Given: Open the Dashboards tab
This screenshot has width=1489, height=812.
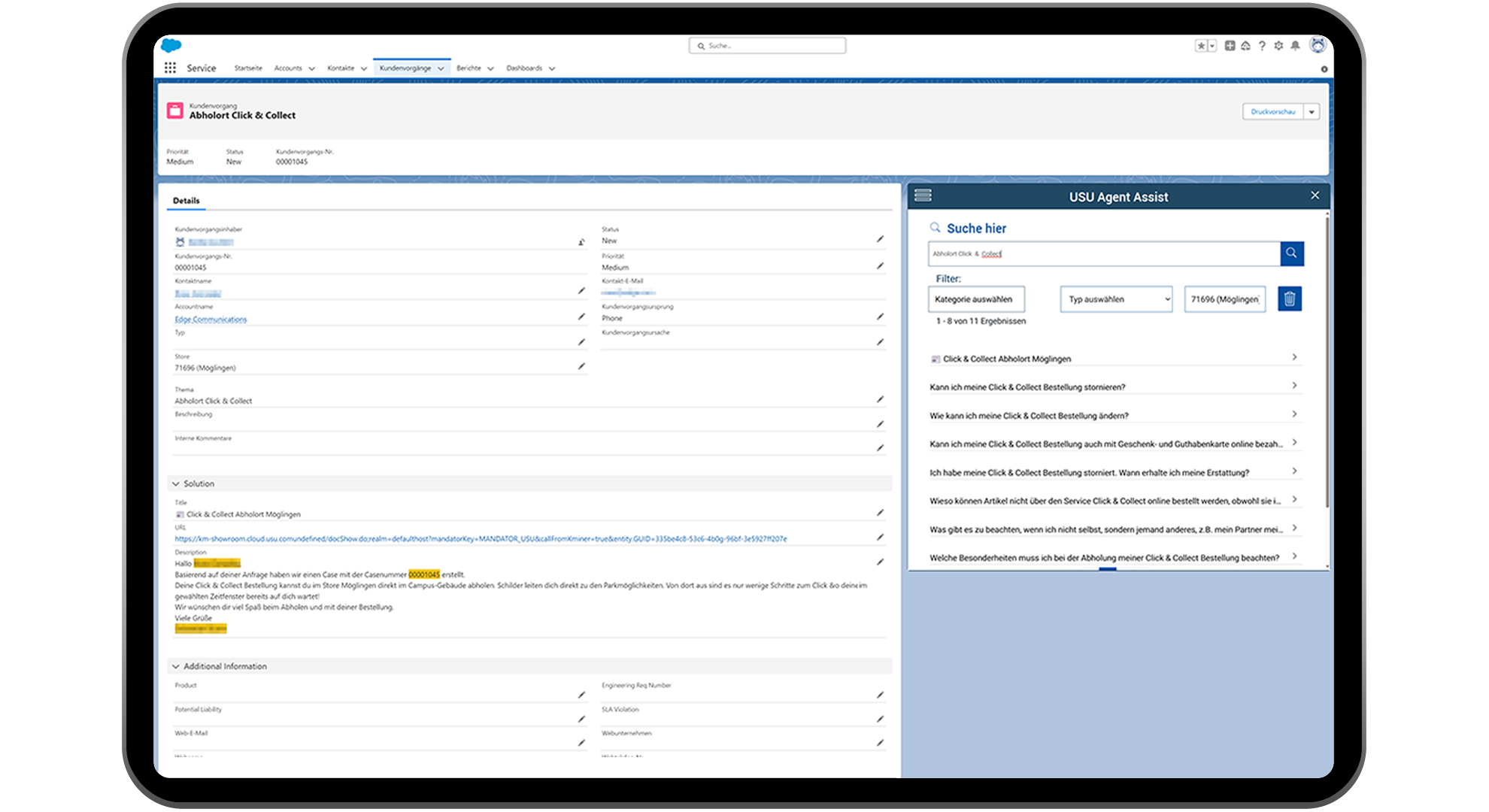Looking at the screenshot, I should click(524, 68).
